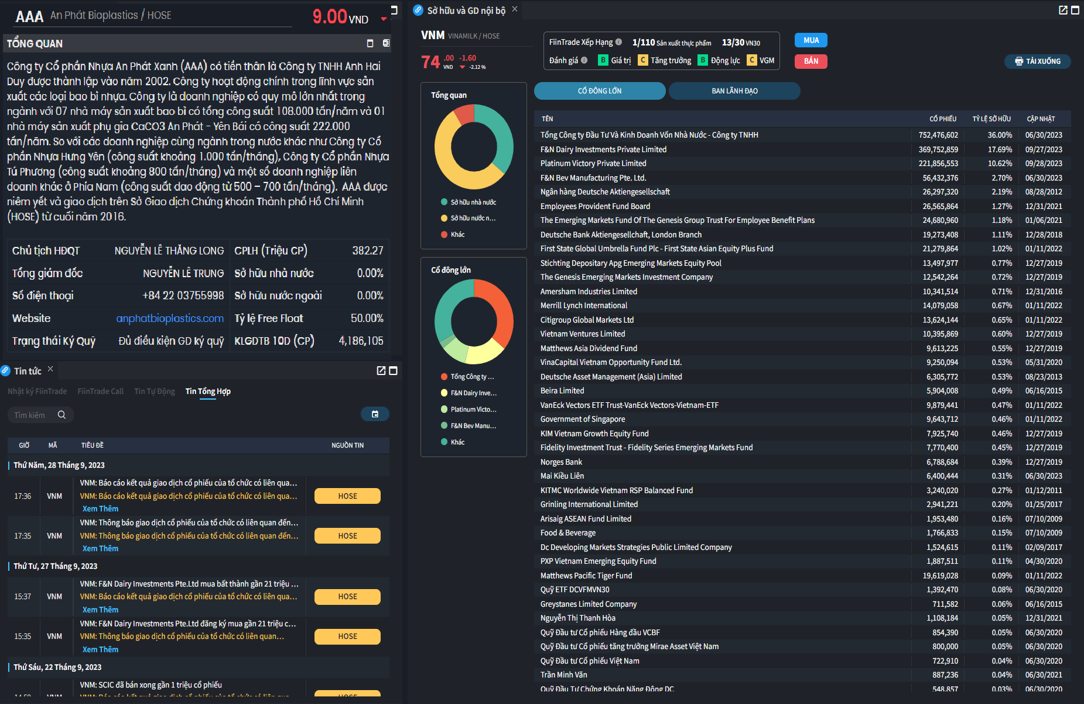Click the C rating badge for VGM
The height and width of the screenshot is (704, 1084).
(x=751, y=60)
